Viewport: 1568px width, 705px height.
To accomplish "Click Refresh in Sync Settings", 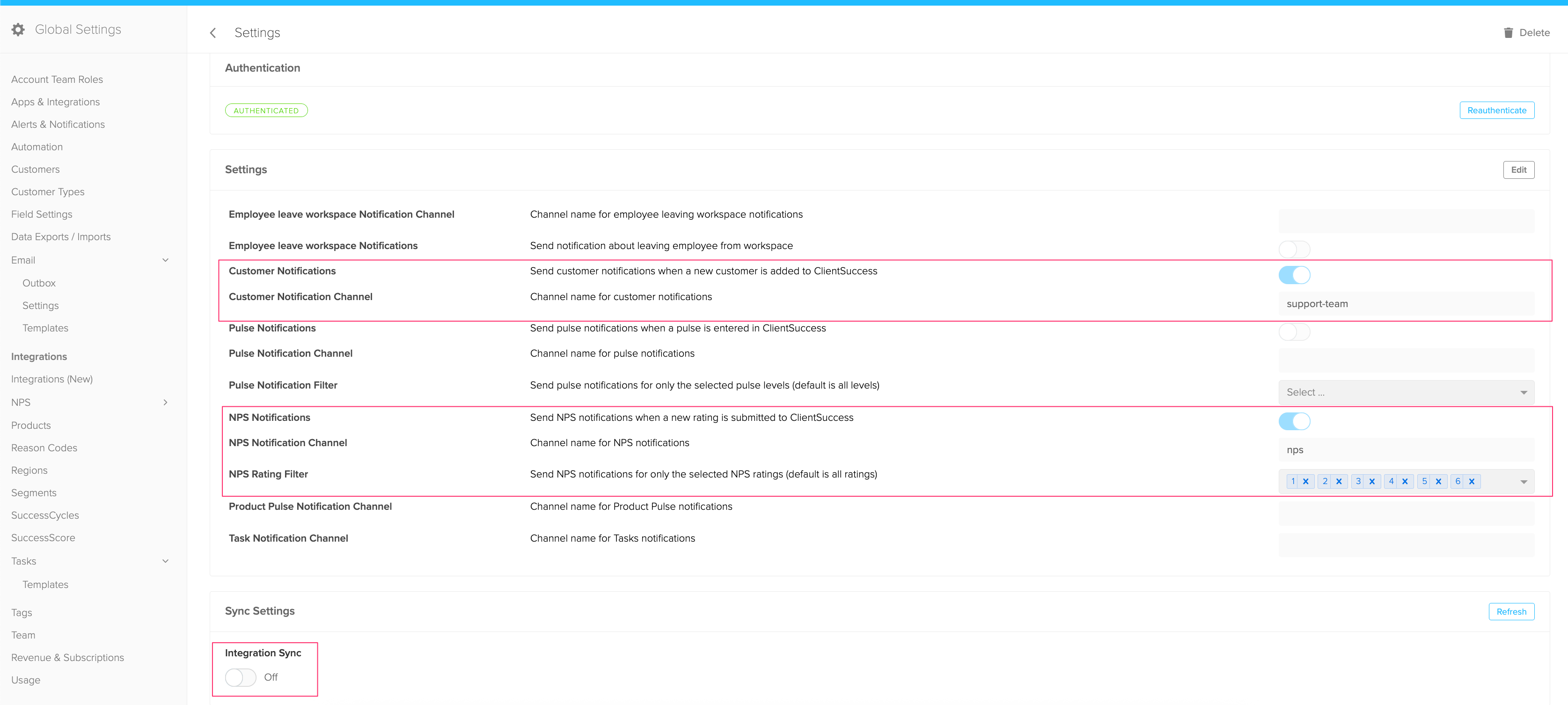I will [1511, 612].
